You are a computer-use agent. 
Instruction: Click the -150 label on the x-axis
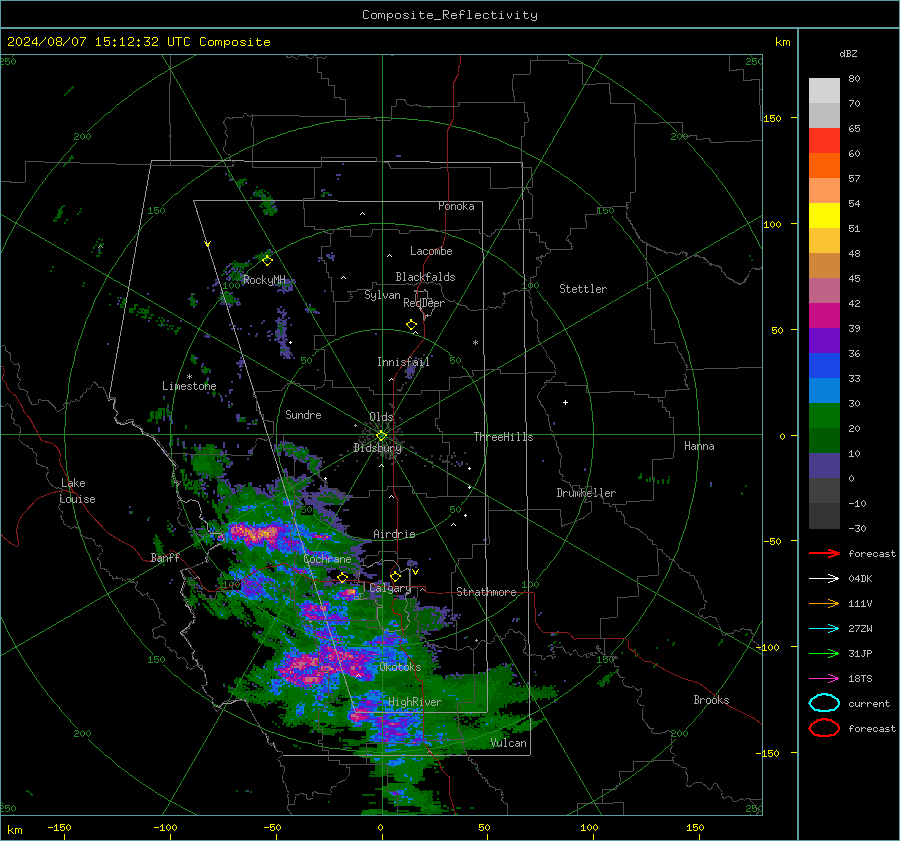pyautogui.click(x=59, y=827)
